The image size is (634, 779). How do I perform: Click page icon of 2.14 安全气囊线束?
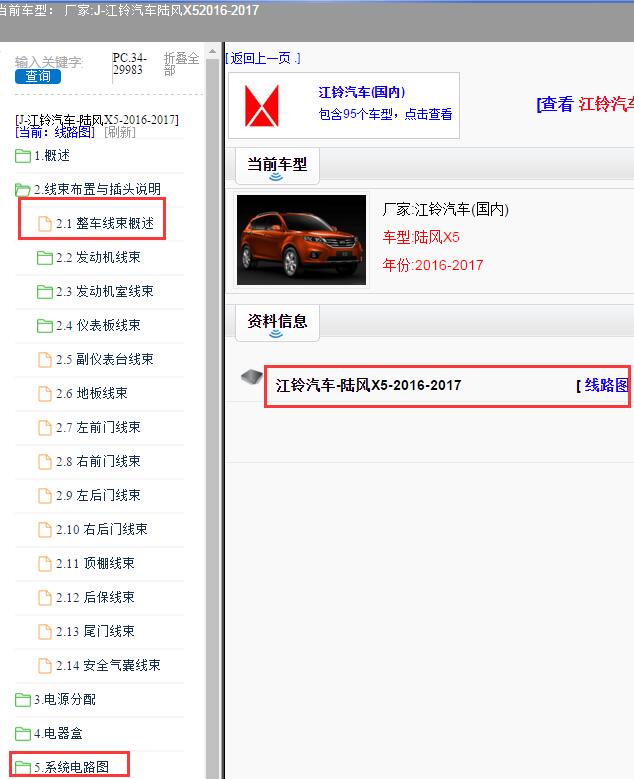(45, 666)
